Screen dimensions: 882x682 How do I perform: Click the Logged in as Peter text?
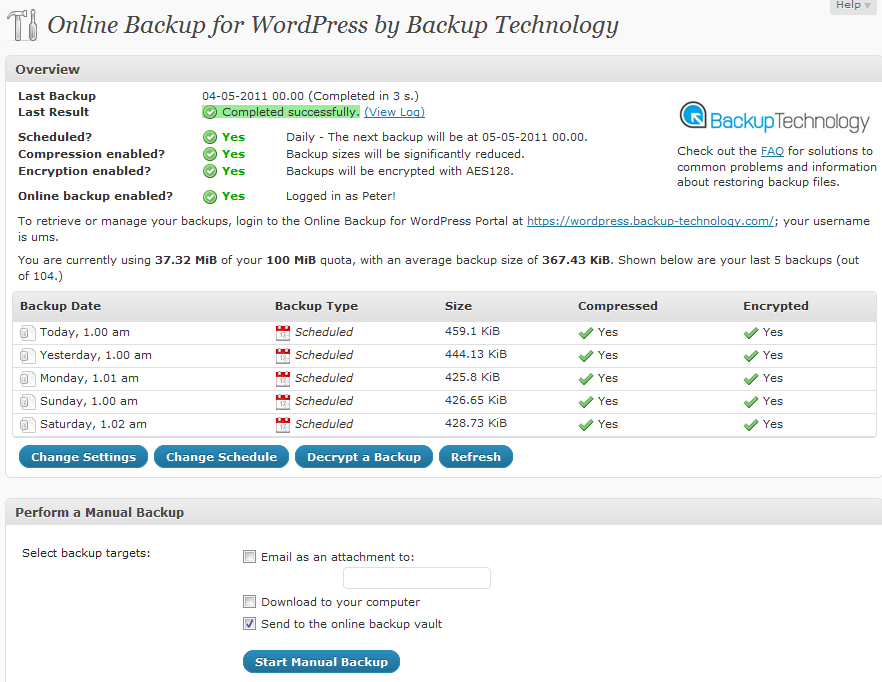[x=341, y=196]
